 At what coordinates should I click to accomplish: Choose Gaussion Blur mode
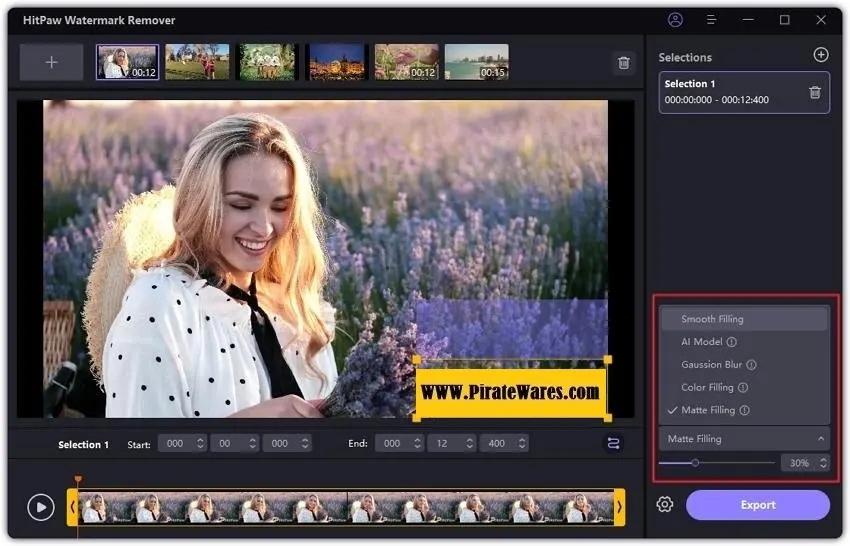(744, 364)
